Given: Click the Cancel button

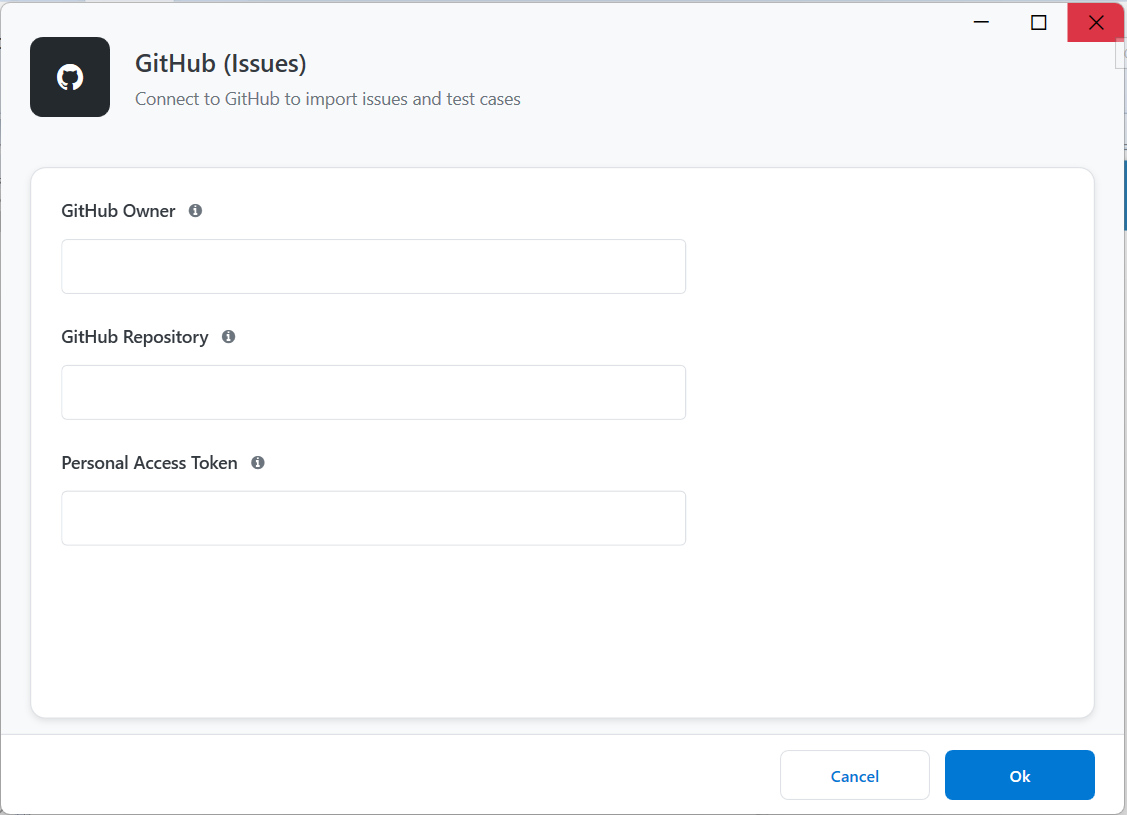Looking at the screenshot, I should pos(855,775).
